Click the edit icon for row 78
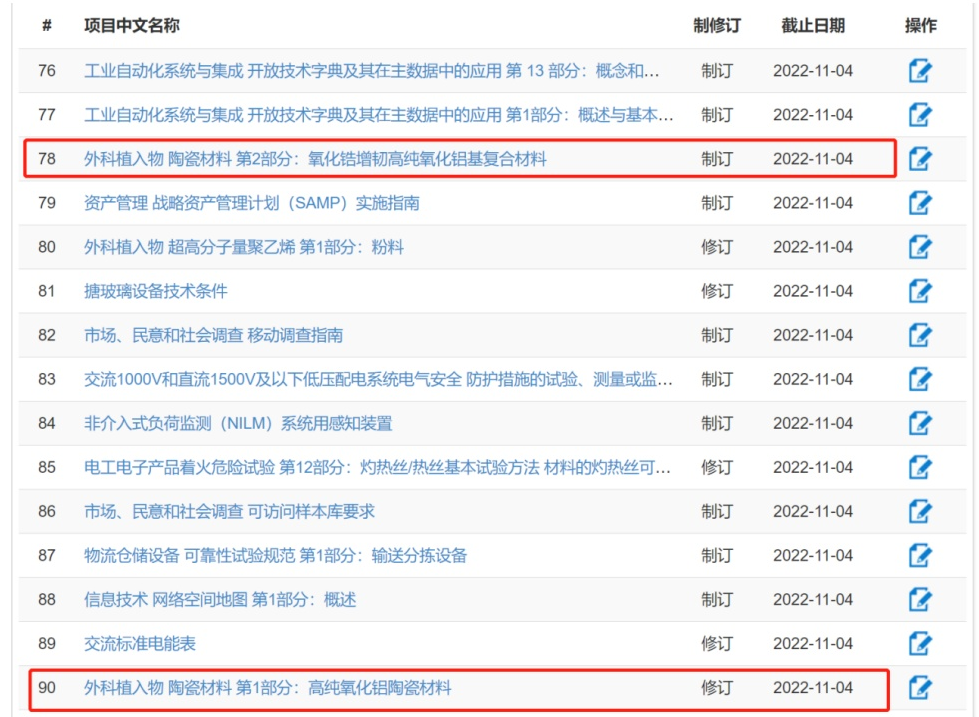This screenshot has height=717, width=979. [x=919, y=159]
